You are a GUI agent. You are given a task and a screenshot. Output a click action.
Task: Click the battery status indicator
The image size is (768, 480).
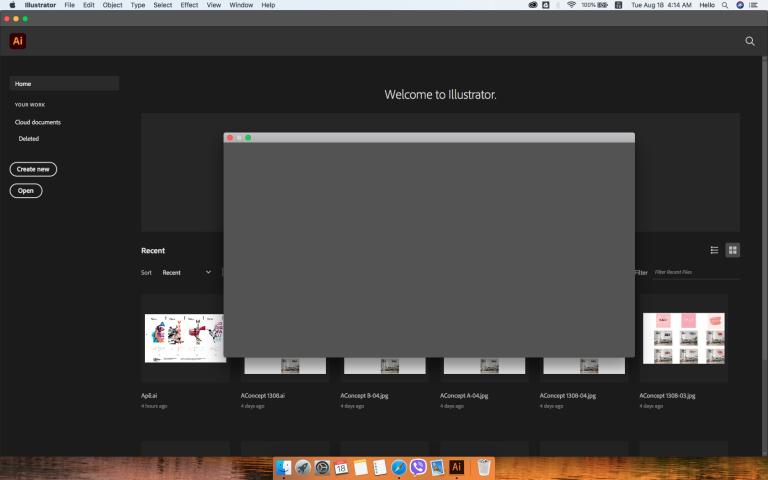point(595,5)
